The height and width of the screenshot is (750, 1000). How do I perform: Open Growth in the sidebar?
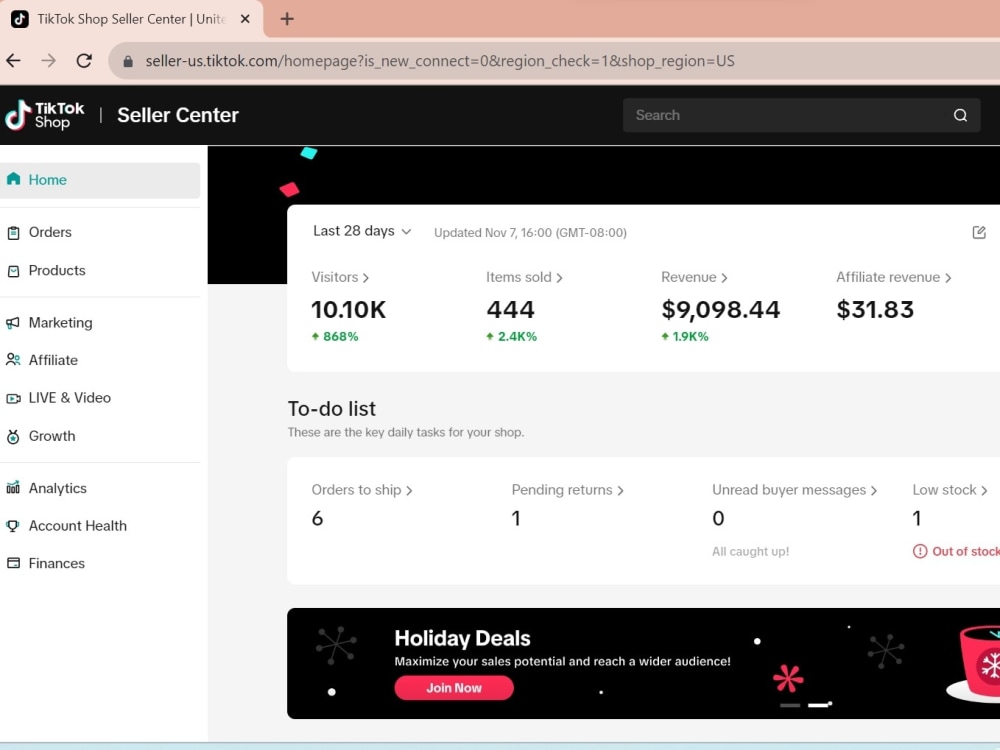100,436
